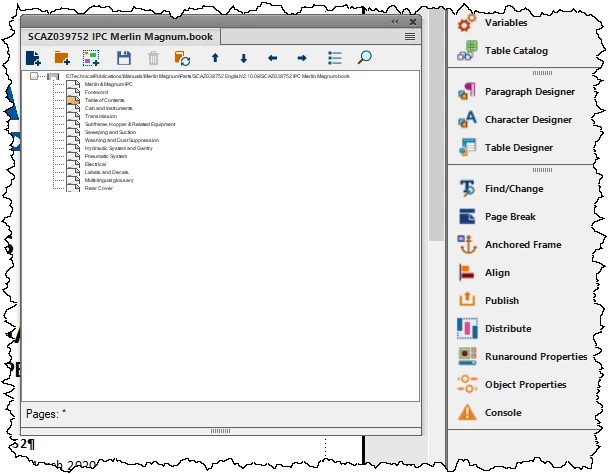This screenshot has width=609, height=474.
Task: Collapse book panel with double chevron
Action: [395, 22]
